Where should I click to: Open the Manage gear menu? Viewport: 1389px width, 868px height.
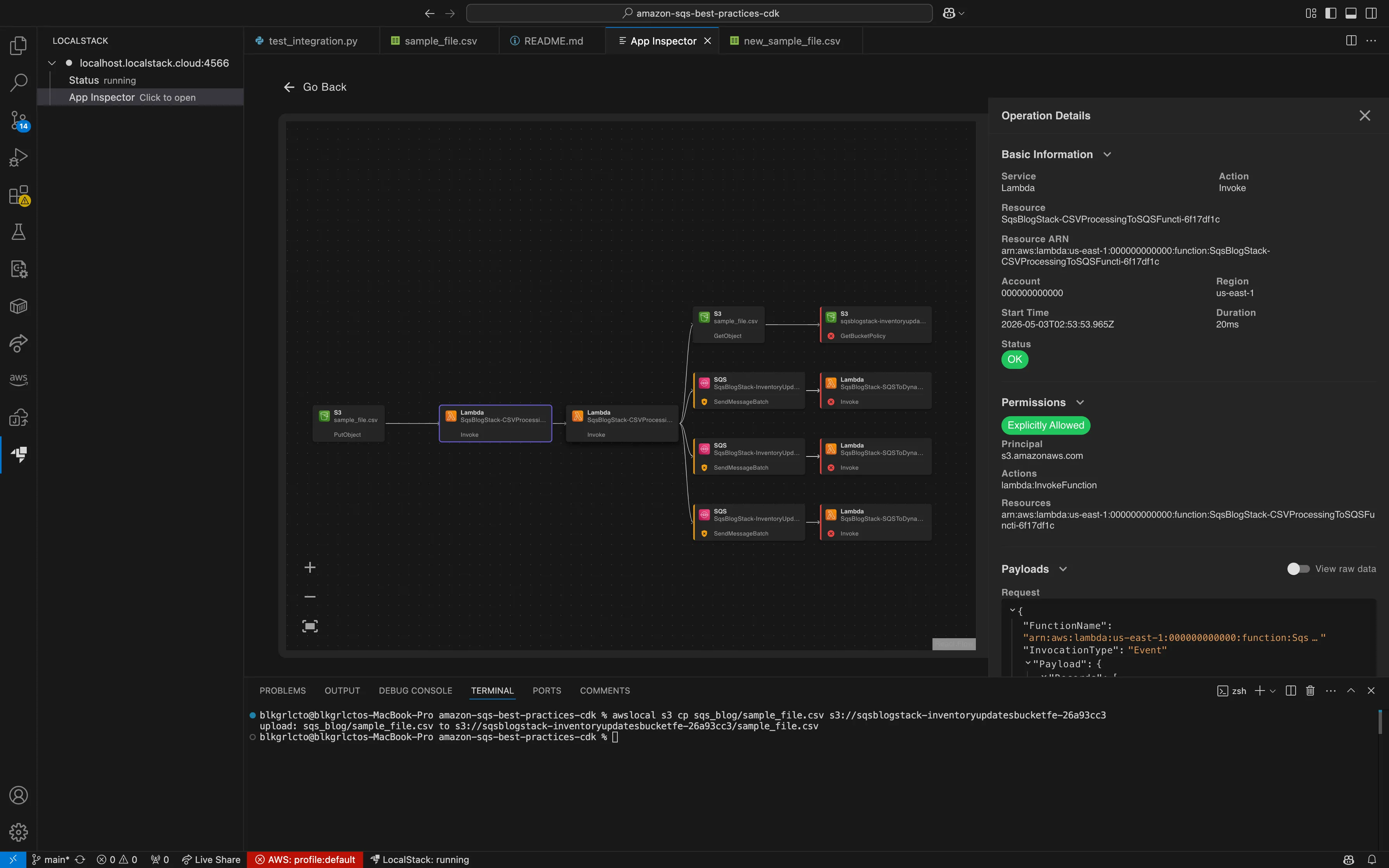[18, 832]
